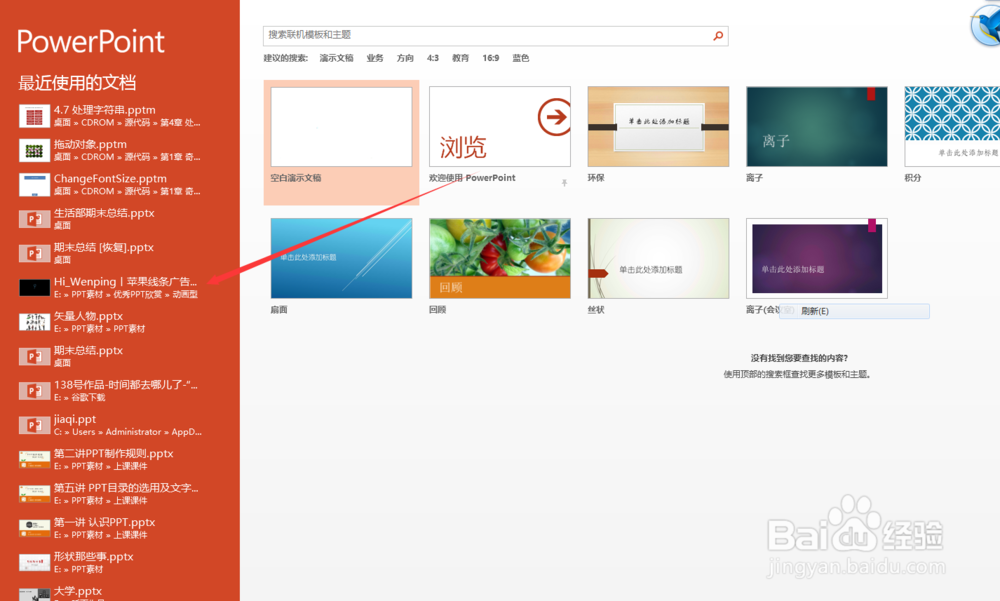This screenshot has width=1000, height=601.
Task: Choose the 积分 template thumbnail
Action: pyautogui.click(x=952, y=127)
